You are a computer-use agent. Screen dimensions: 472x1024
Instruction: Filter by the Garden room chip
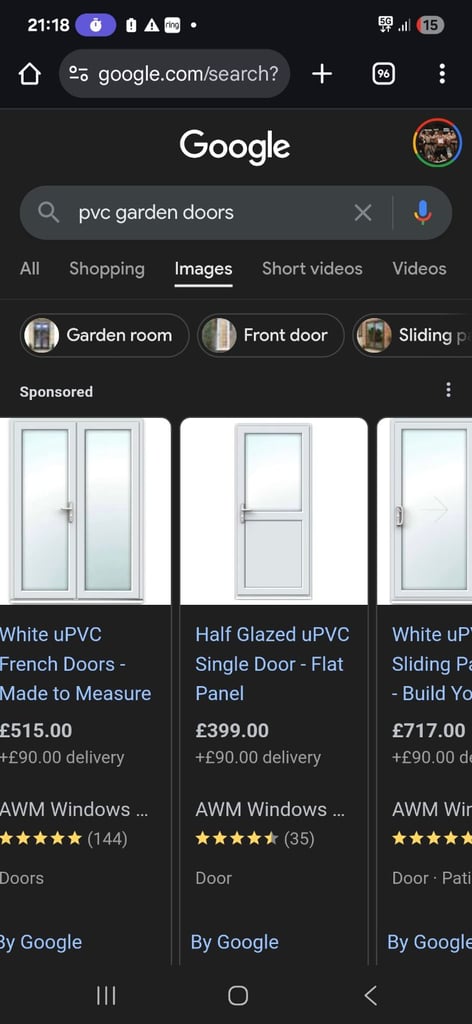click(104, 335)
